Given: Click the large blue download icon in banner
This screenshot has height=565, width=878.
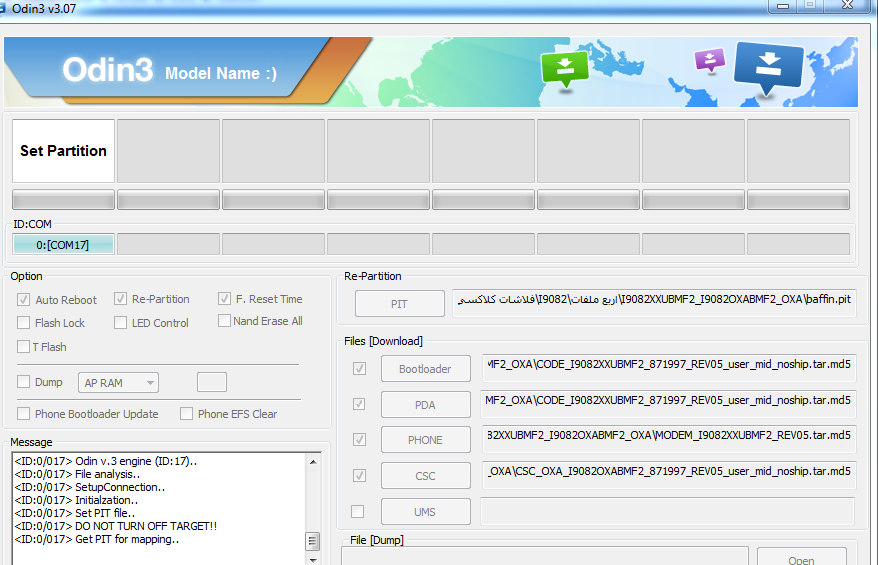Looking at the screenshot, I should (x=768, y=68).
